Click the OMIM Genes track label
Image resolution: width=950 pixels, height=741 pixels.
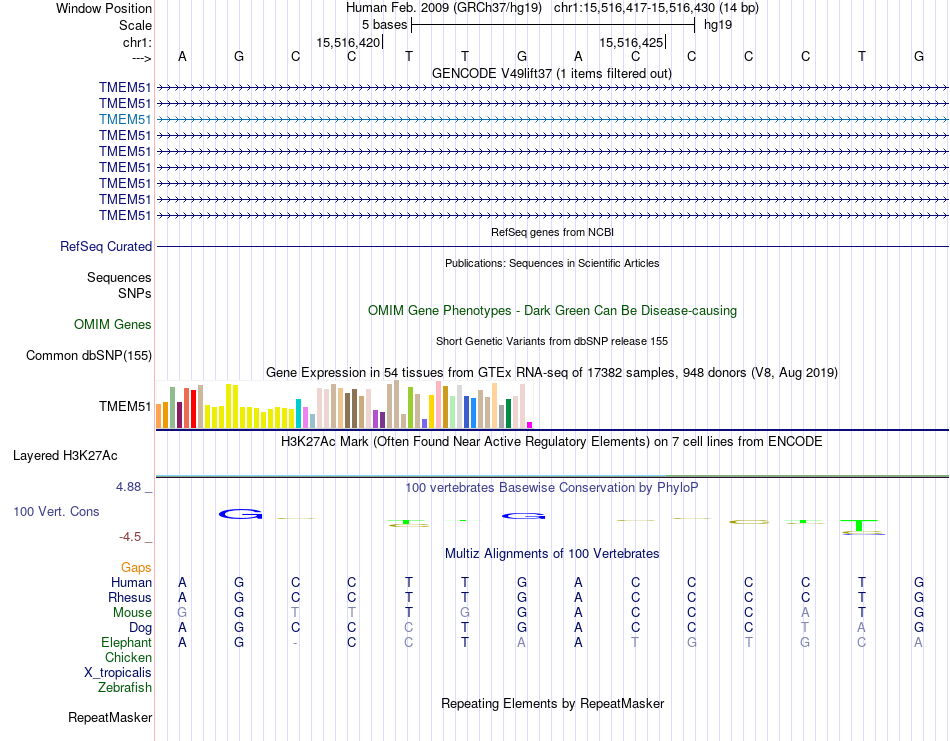pos(112,324)
